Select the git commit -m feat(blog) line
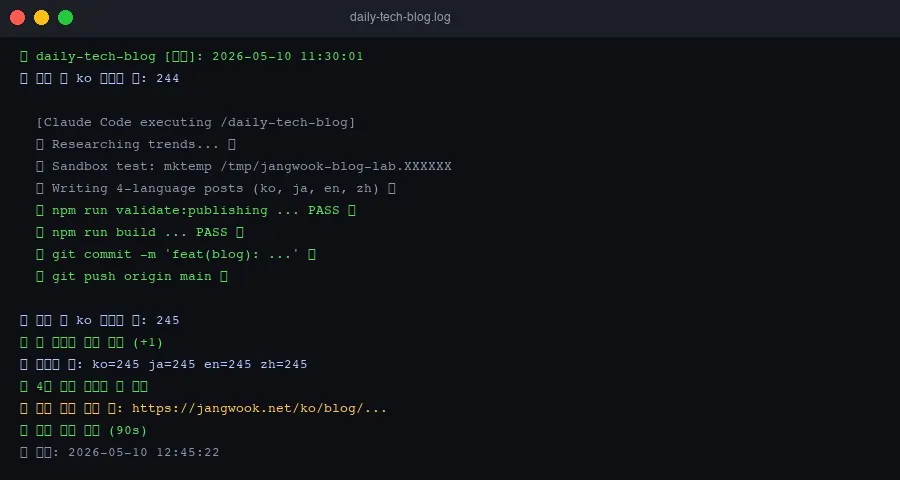The height and width of the screenshot is (480, 900). 176,254
